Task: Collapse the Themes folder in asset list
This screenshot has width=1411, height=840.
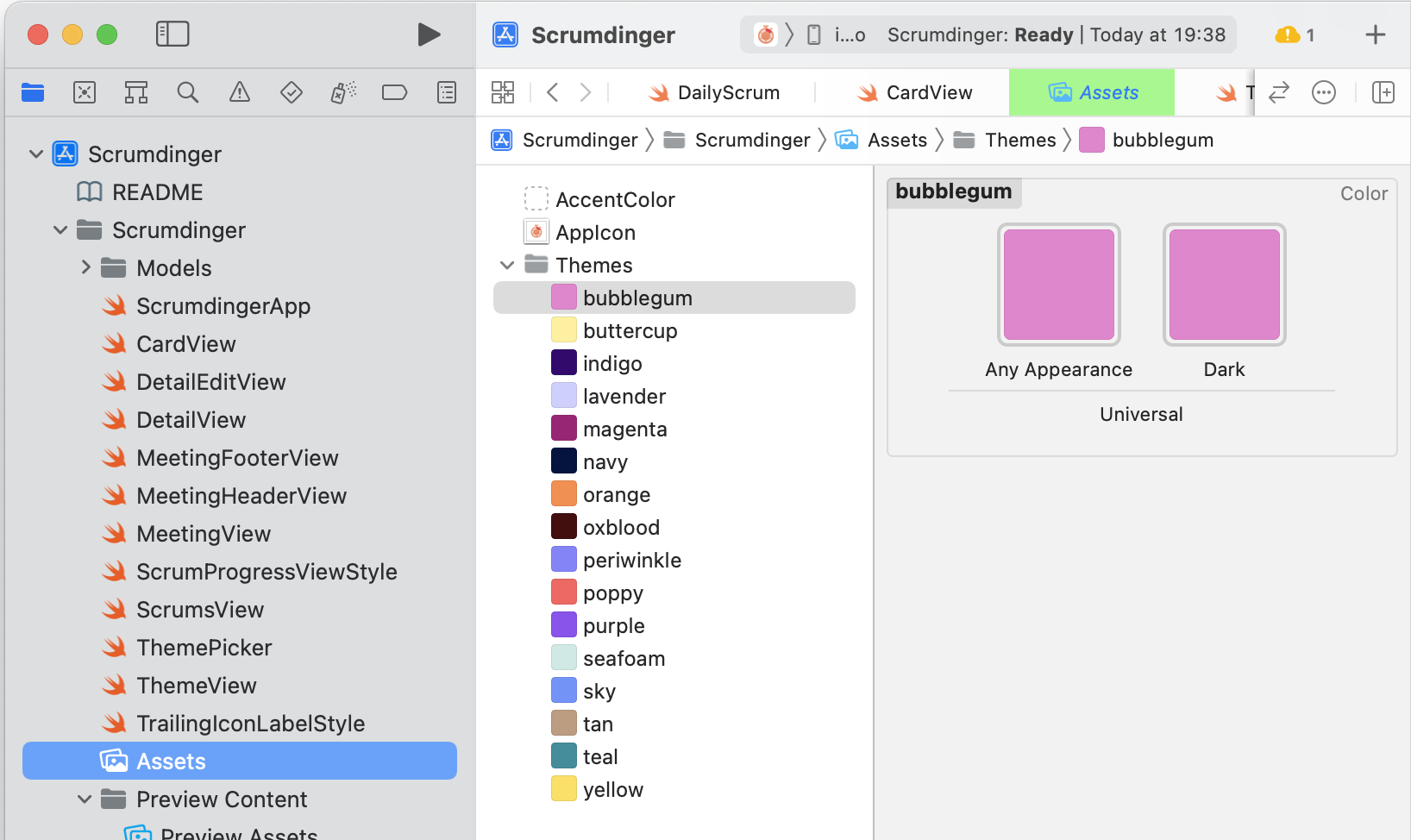Action: click(507, 265)
